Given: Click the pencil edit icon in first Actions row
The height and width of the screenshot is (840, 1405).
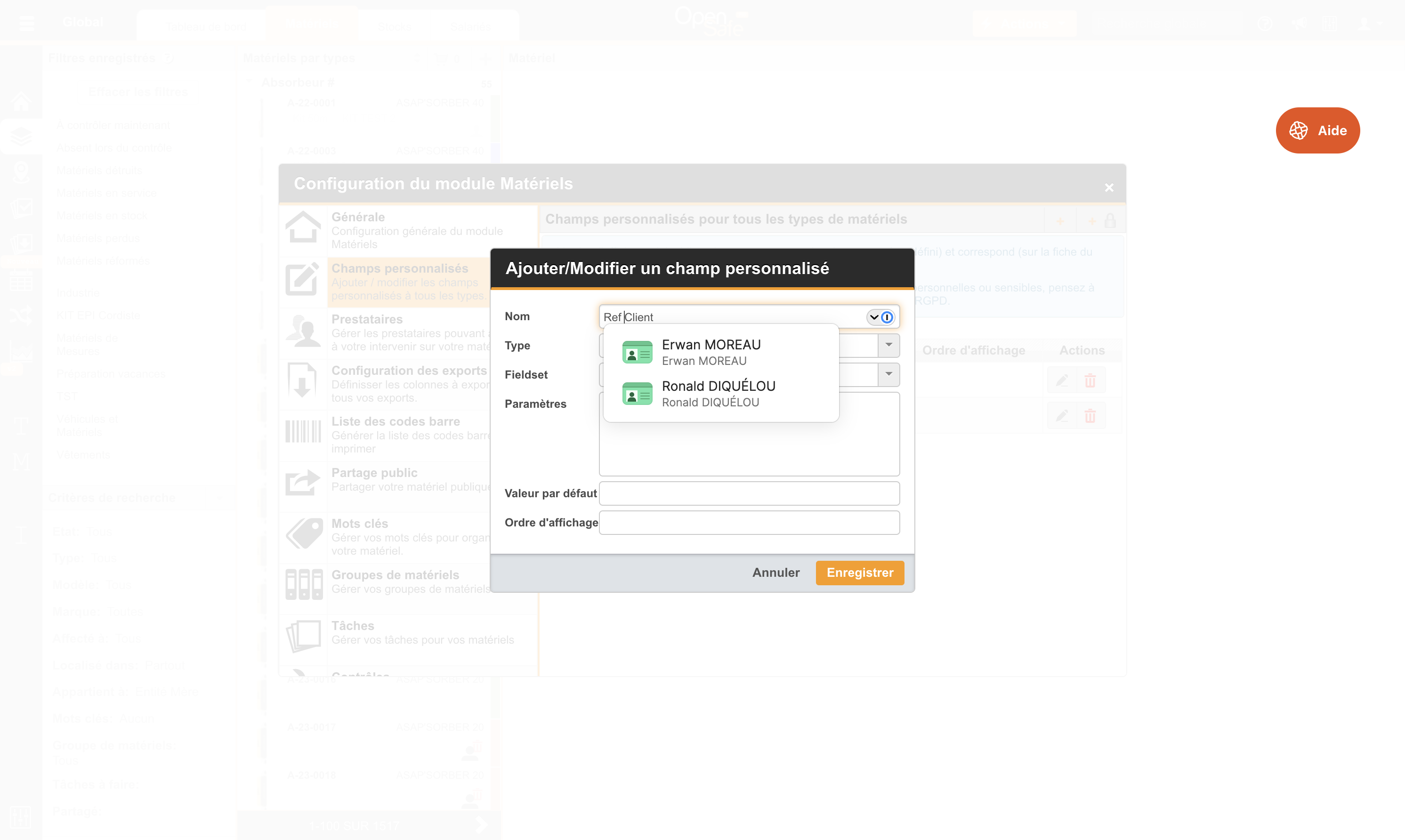Looking at the screenshot, I should click(1062, 380).
